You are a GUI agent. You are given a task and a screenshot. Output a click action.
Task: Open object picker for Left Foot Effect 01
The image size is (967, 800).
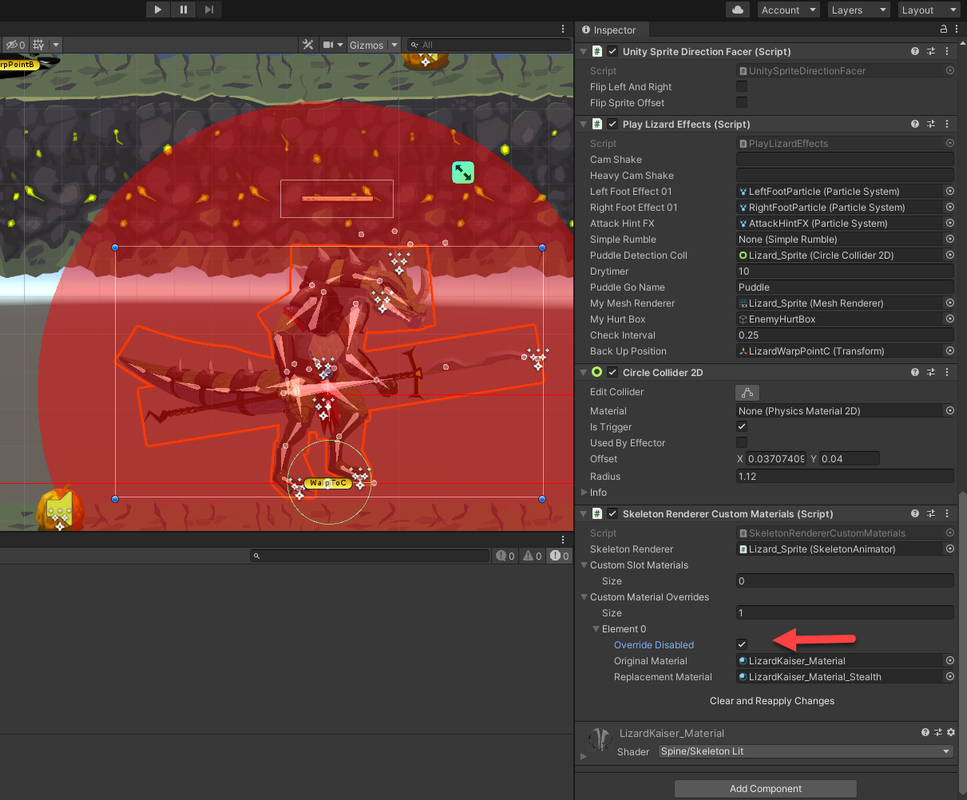tap(950, 191)
